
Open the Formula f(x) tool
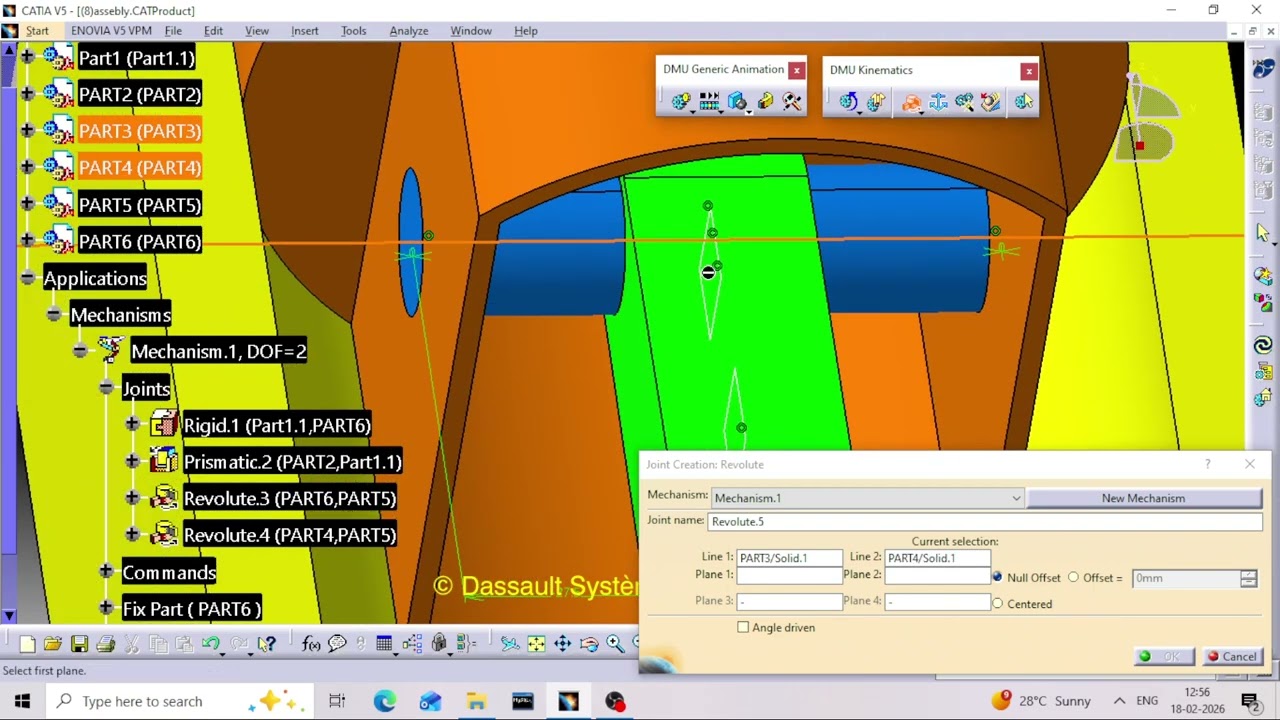click(311, 644)
